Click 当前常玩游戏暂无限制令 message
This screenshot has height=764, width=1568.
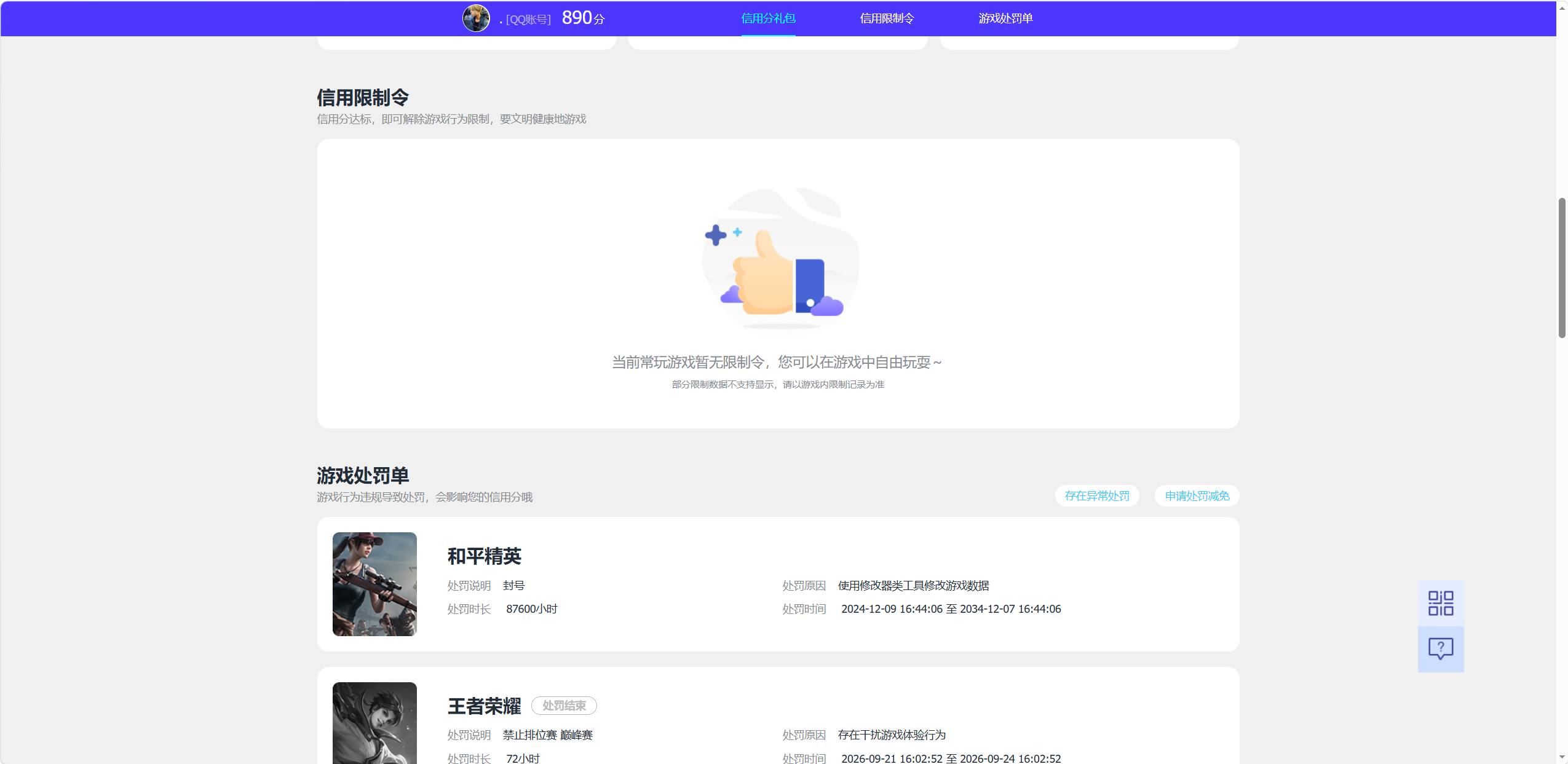click(777, 362)
